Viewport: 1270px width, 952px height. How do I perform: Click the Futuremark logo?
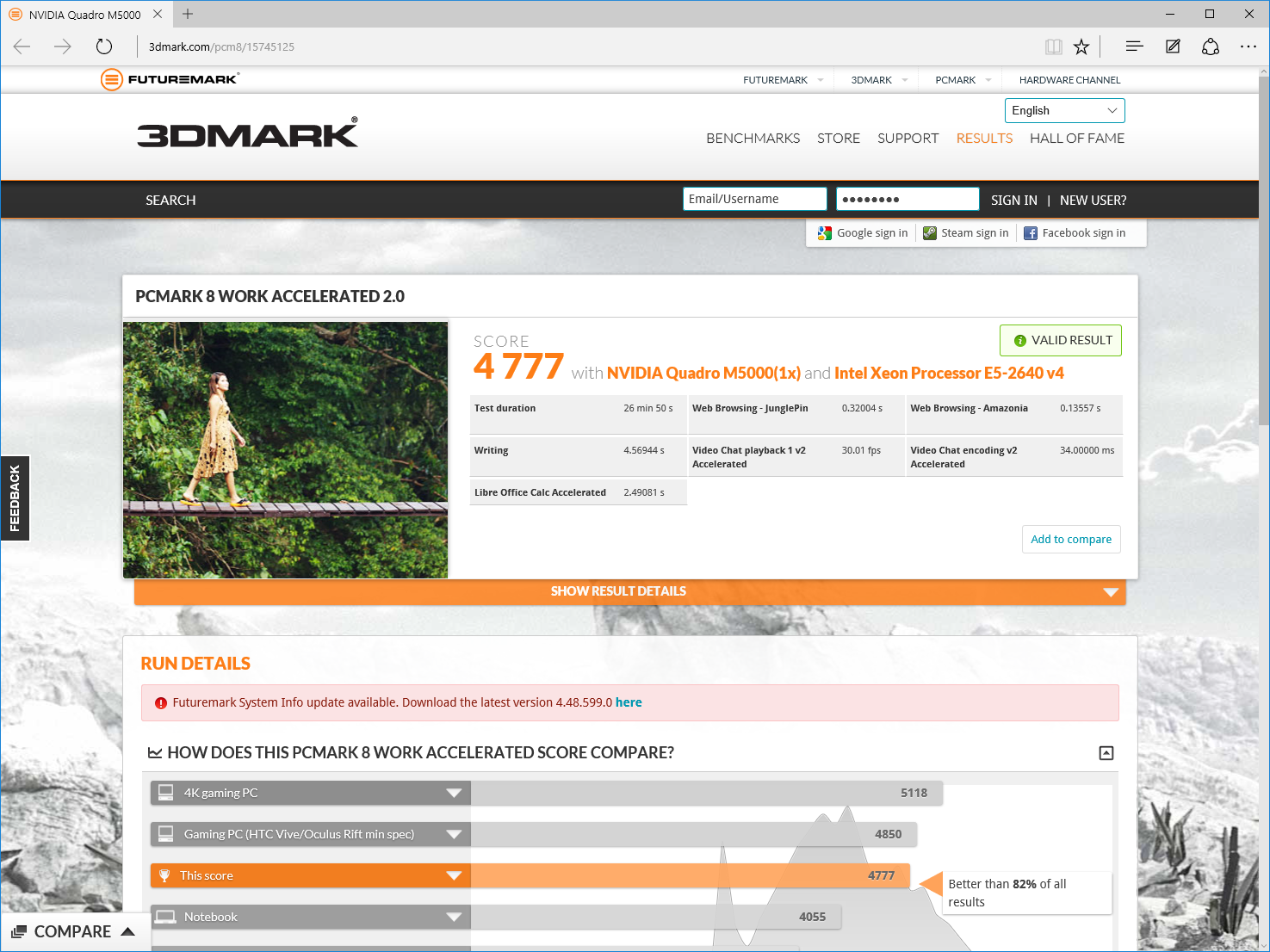coord(170,79)
